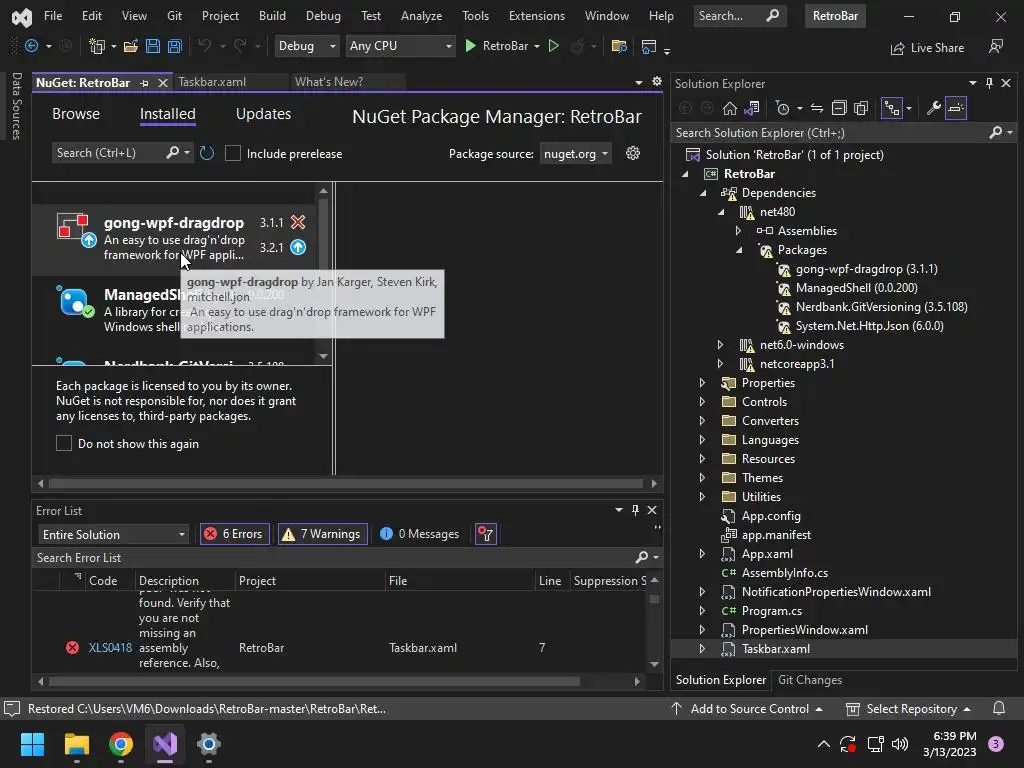Click the Send Feedback icon at top right

pyautogui.click(x=996, y=46)
